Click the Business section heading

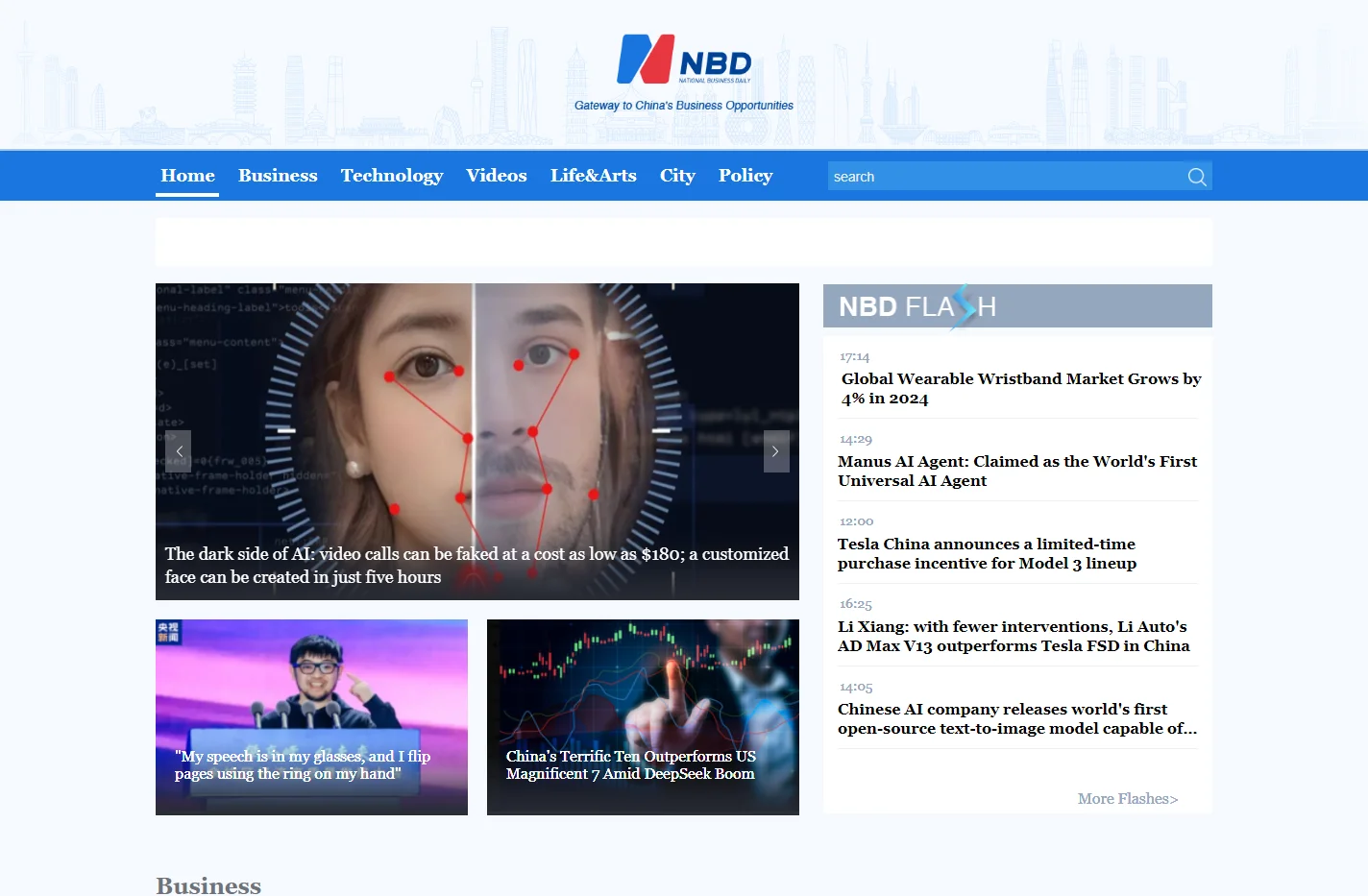[208, 884]
